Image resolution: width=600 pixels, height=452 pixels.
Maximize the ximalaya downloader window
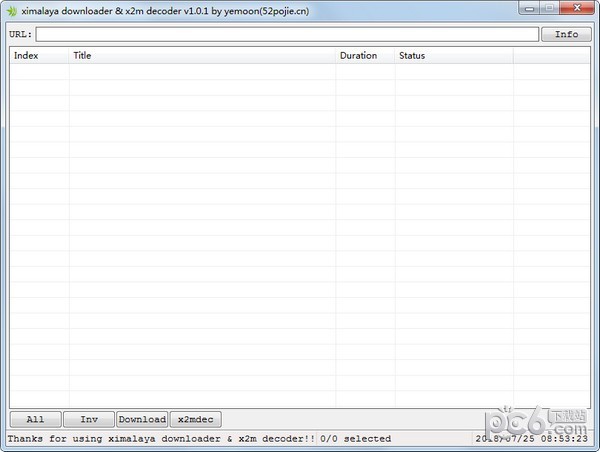[549, 8]
